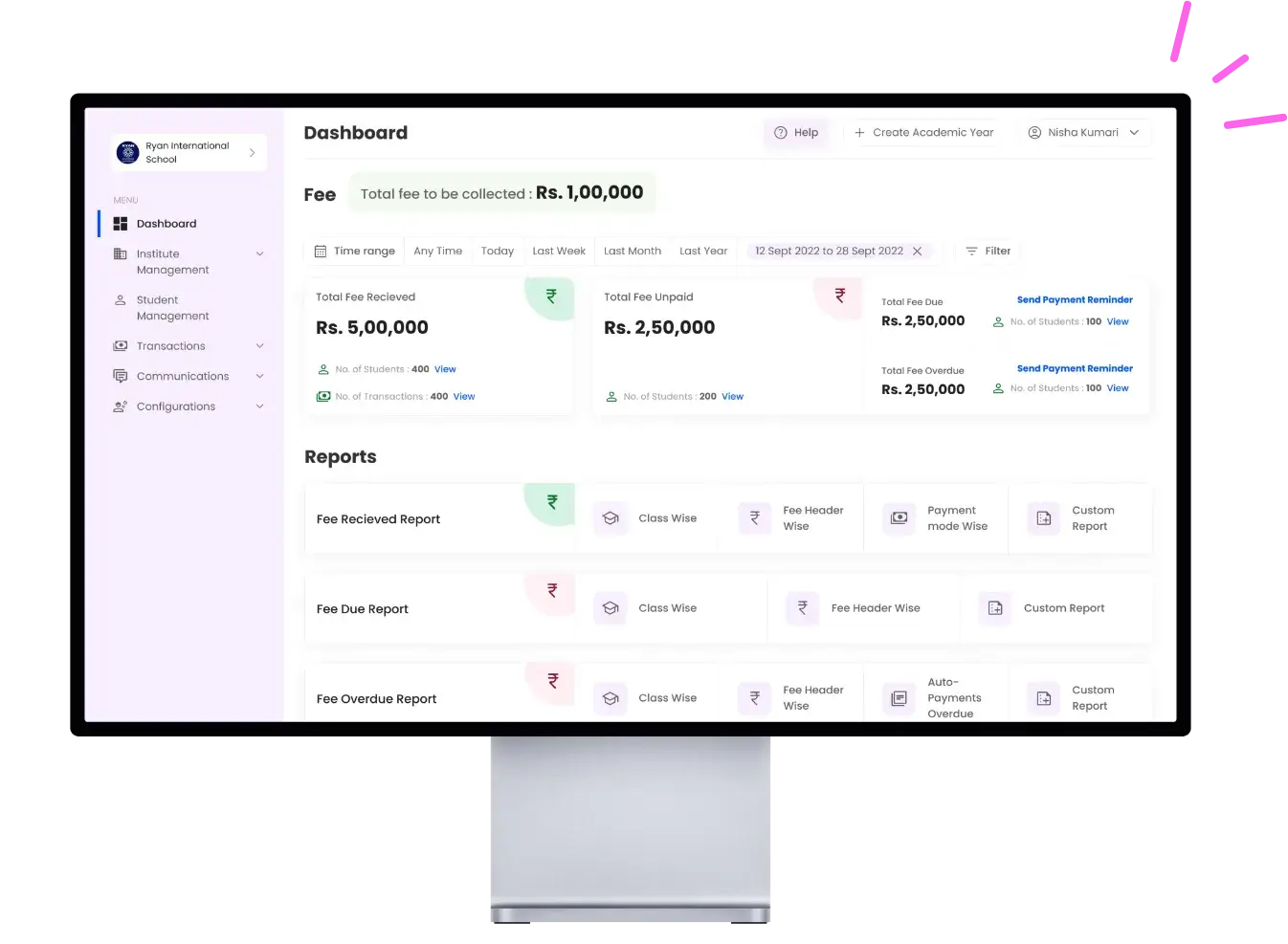Click the Custom Report icon for Fee Overdue Report
This screenshot has width=1288, height=944.
click(x=1042, y=698)
